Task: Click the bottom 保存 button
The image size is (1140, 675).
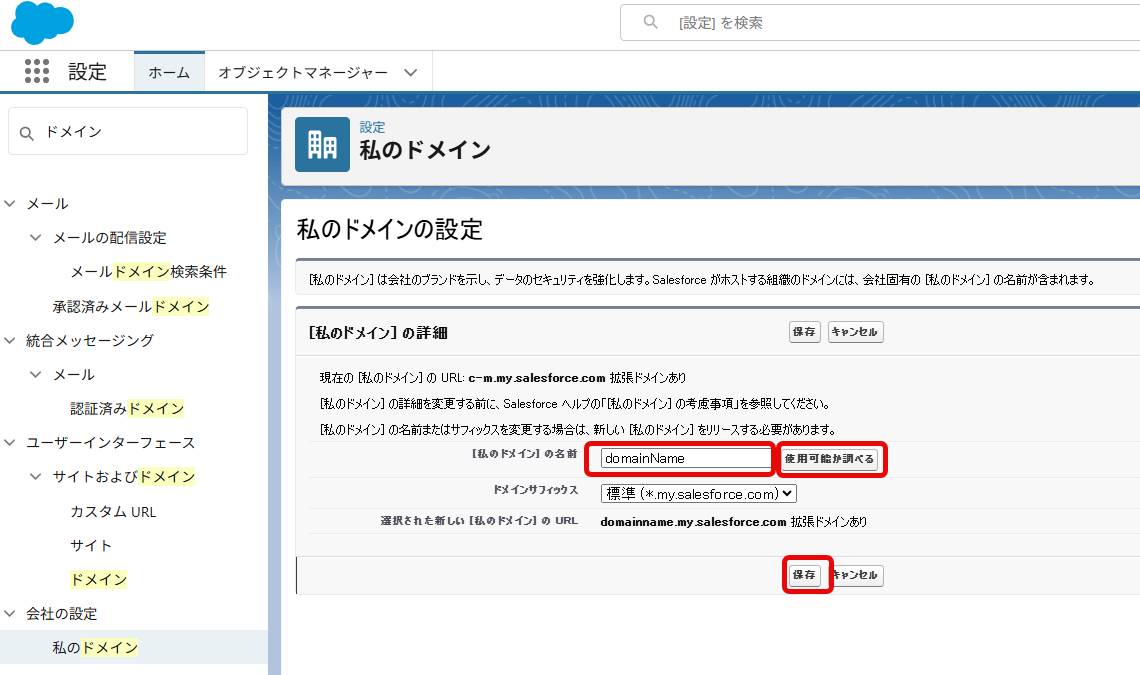Action: (805, 575)
